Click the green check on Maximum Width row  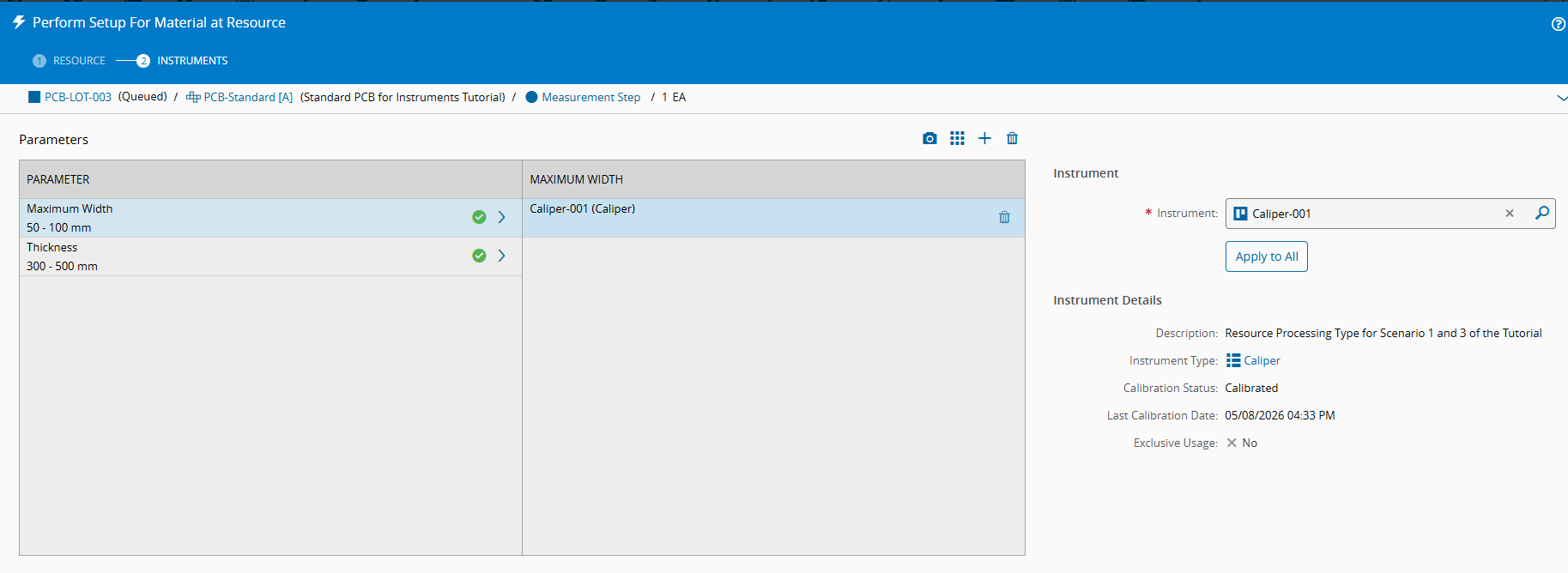[479, 217]
